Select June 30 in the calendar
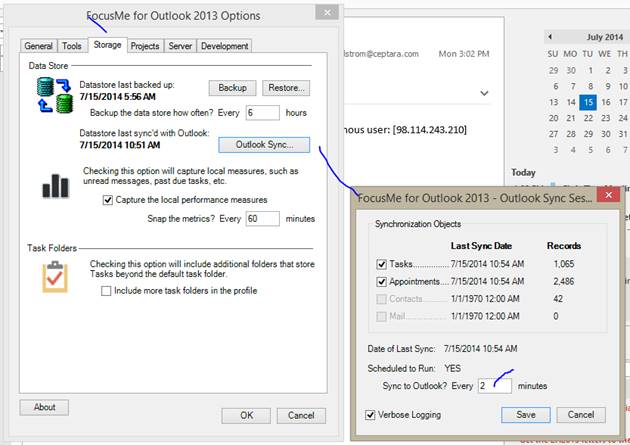 [x=571, y=70]
